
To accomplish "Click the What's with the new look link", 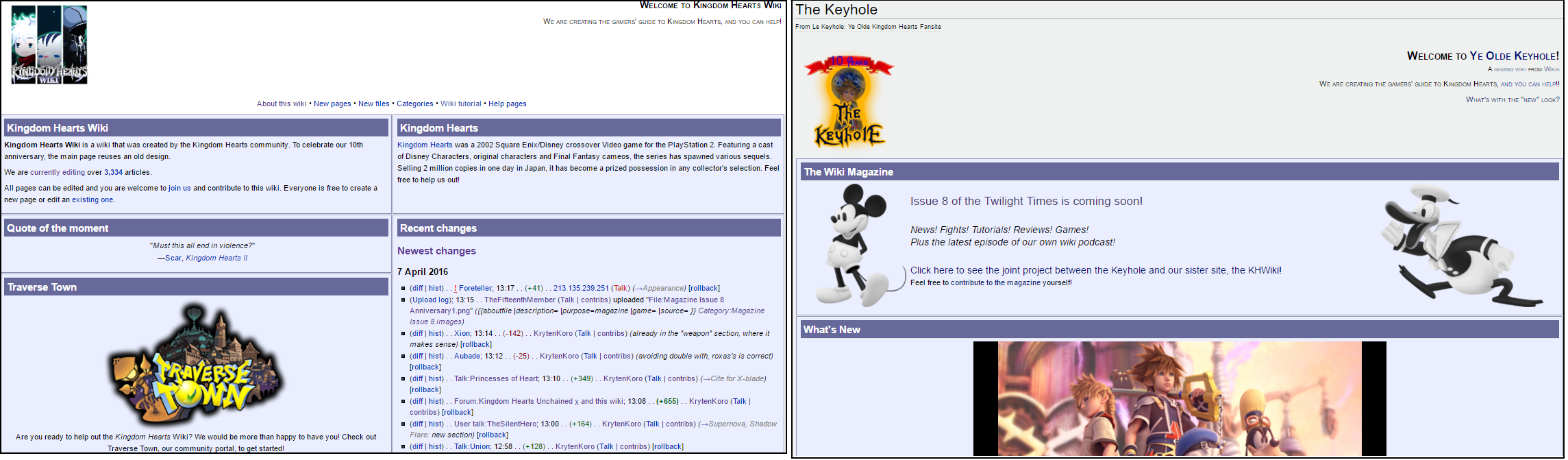I will pyautogui.click(x=1512, y=100).
